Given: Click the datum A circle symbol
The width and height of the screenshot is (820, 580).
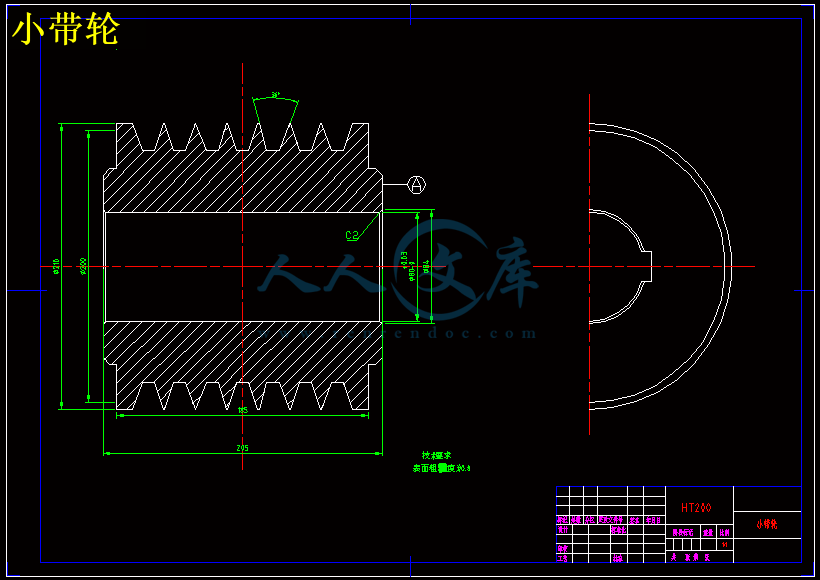Looking at the screenshot, I should point(416,184).
